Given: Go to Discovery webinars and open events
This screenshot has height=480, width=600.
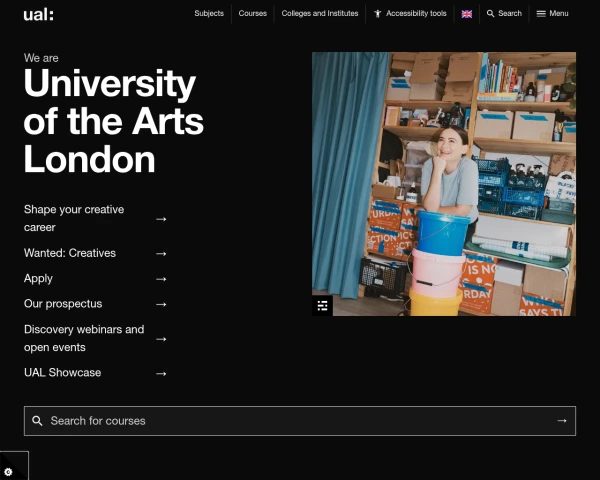Looking at the screenshot, I should pos(84,338).
